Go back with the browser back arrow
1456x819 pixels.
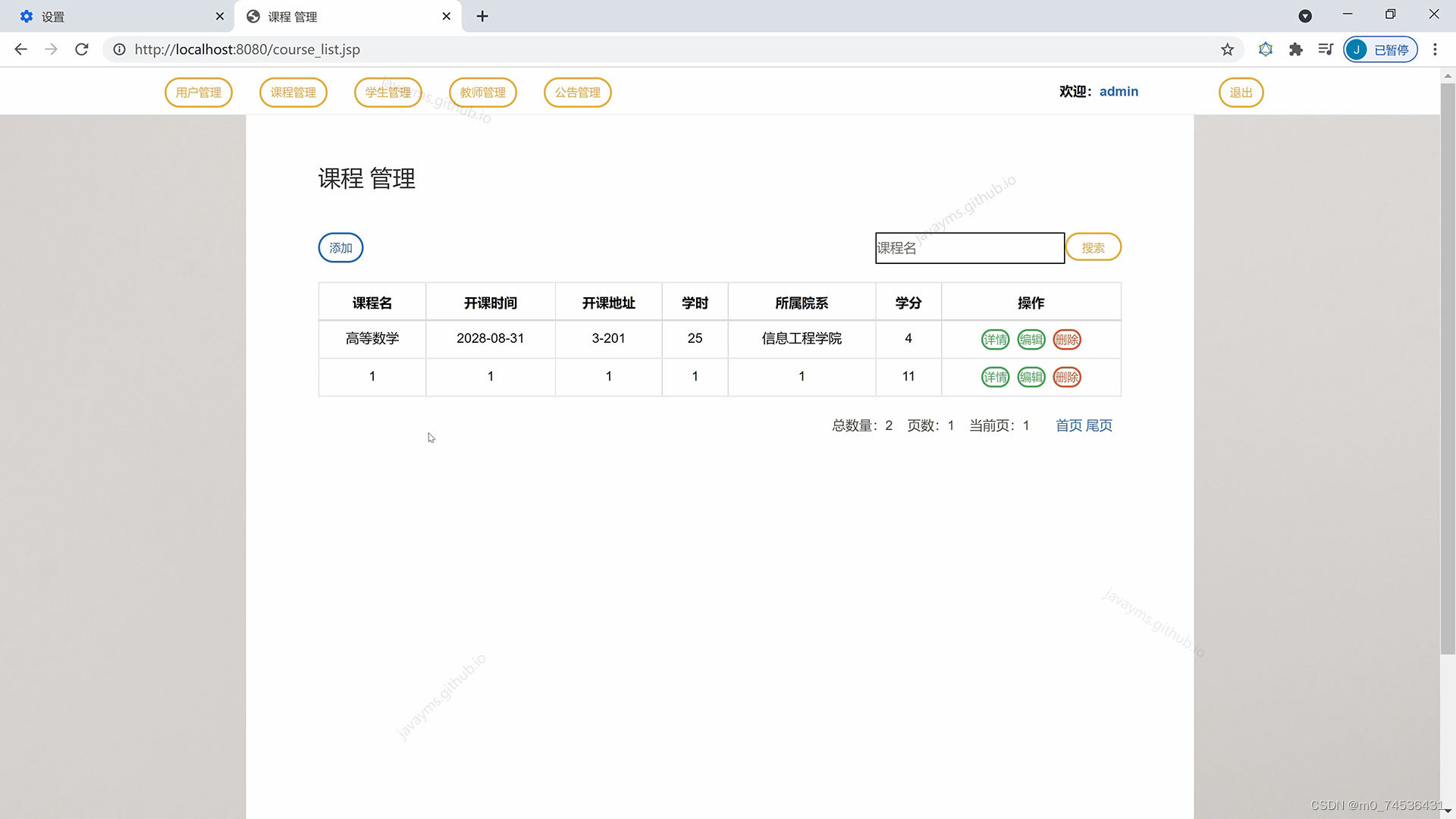click(20, 49)
